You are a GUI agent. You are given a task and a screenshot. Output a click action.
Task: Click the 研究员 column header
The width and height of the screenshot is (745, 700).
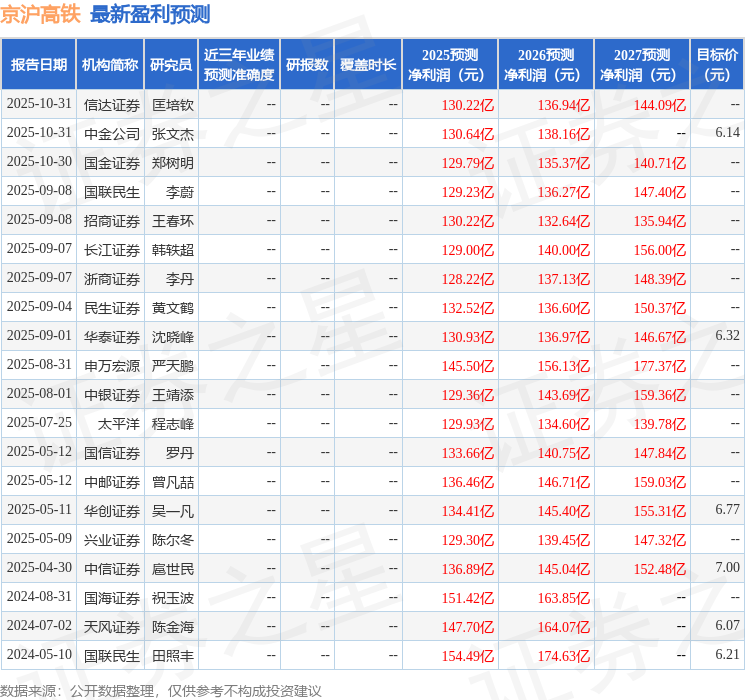tap(171, 65)
